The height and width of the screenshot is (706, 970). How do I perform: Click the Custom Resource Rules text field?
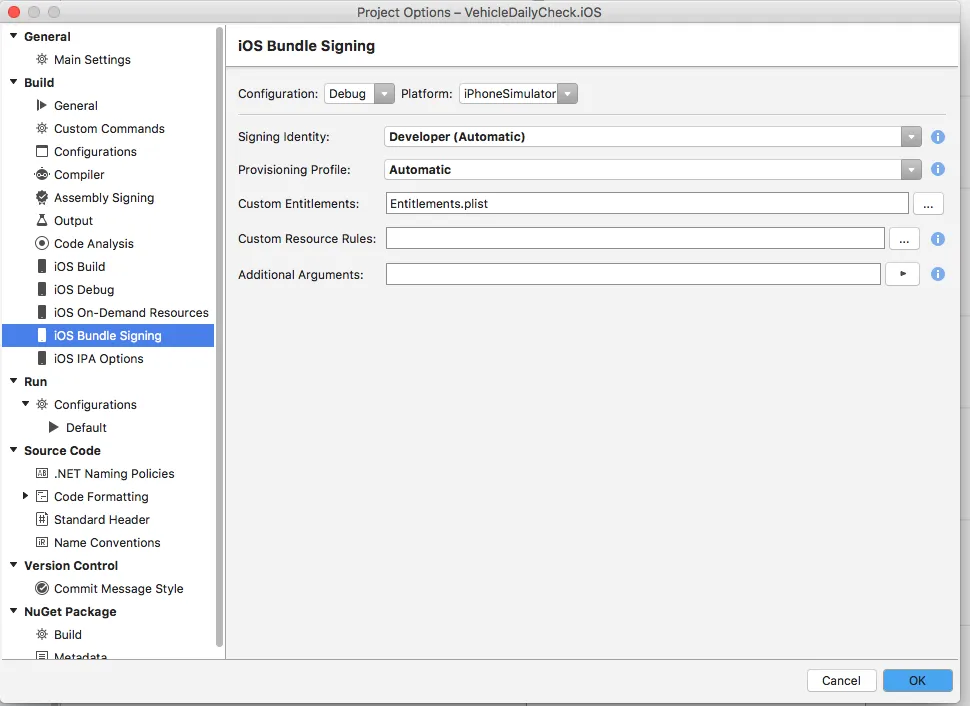click(x=635, y=239)
